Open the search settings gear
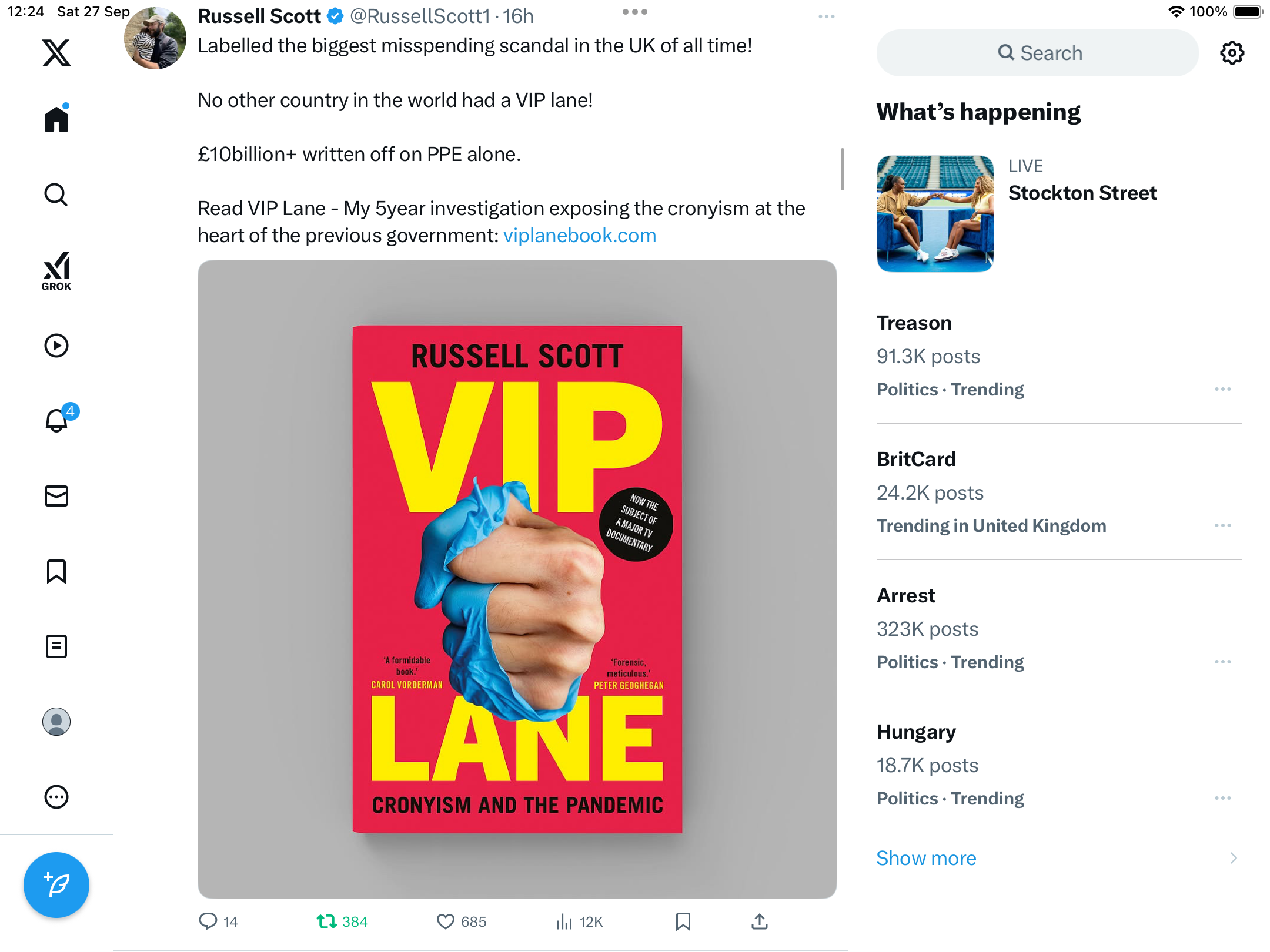 [x=1232, y=53]
